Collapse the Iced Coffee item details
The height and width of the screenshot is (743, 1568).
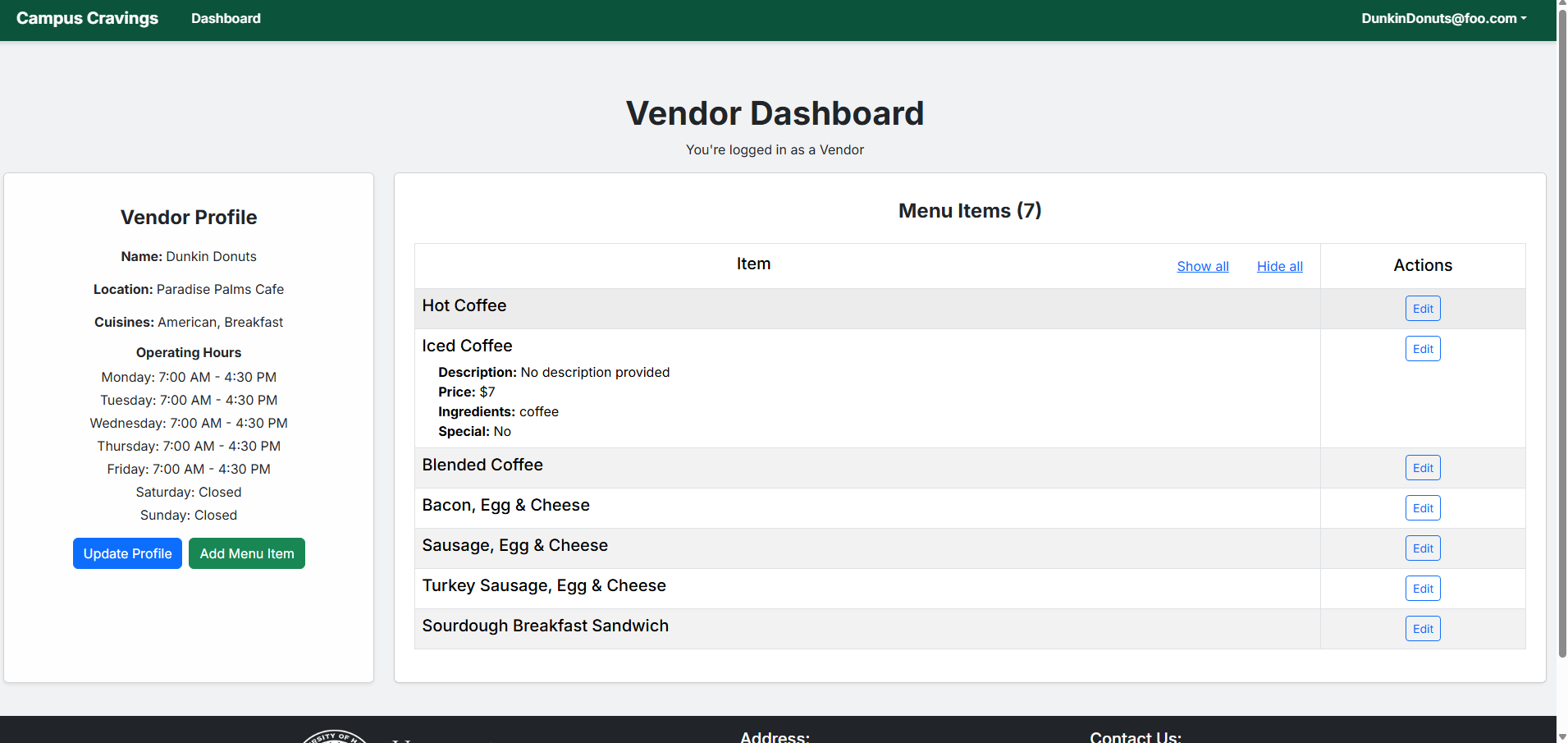click(x=467, y=346)
